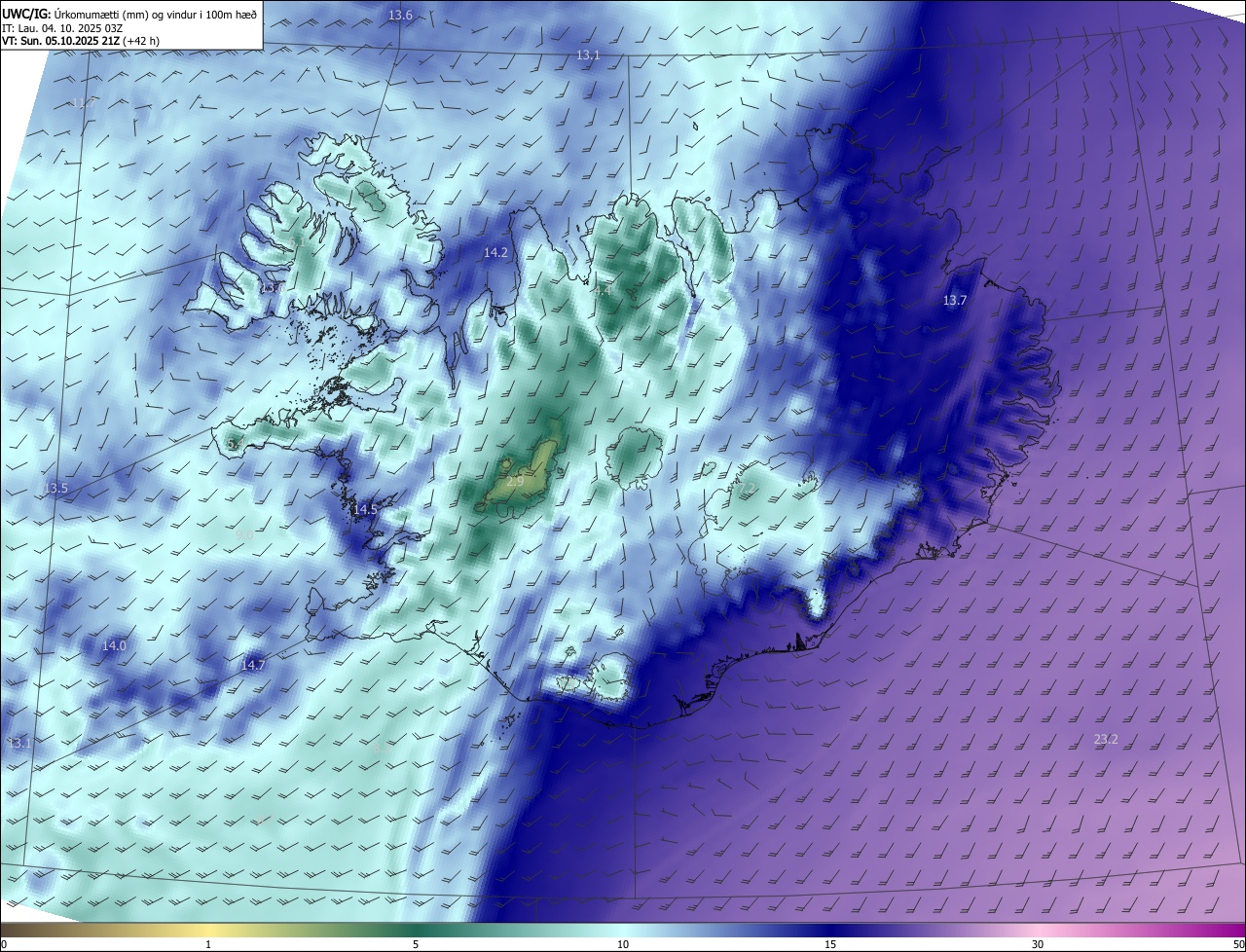1246x952 pixels.
Task: Select the 9.0 value label on the map
Action: 244,534
